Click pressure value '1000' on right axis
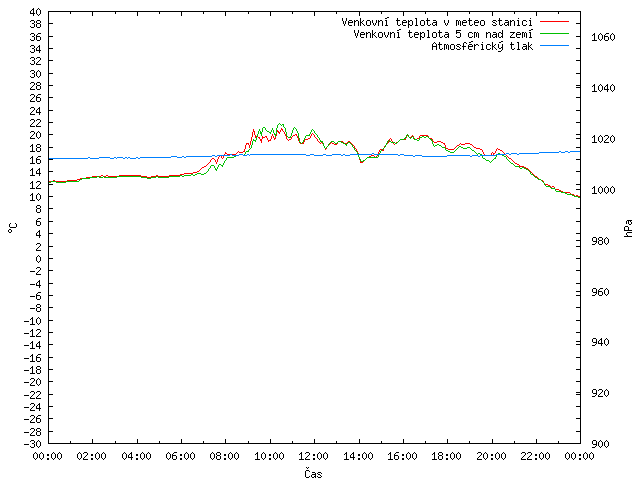The height and width of the screenshot is (480, 640). [x=603, y=190]
